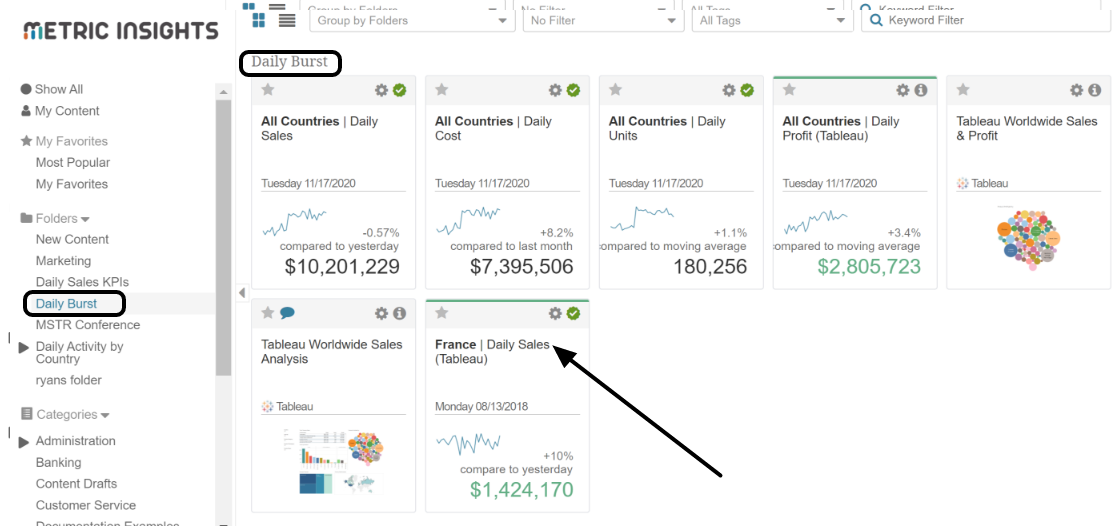Switch to list view
Screen dimensions: 1117x526
point(287,20)
